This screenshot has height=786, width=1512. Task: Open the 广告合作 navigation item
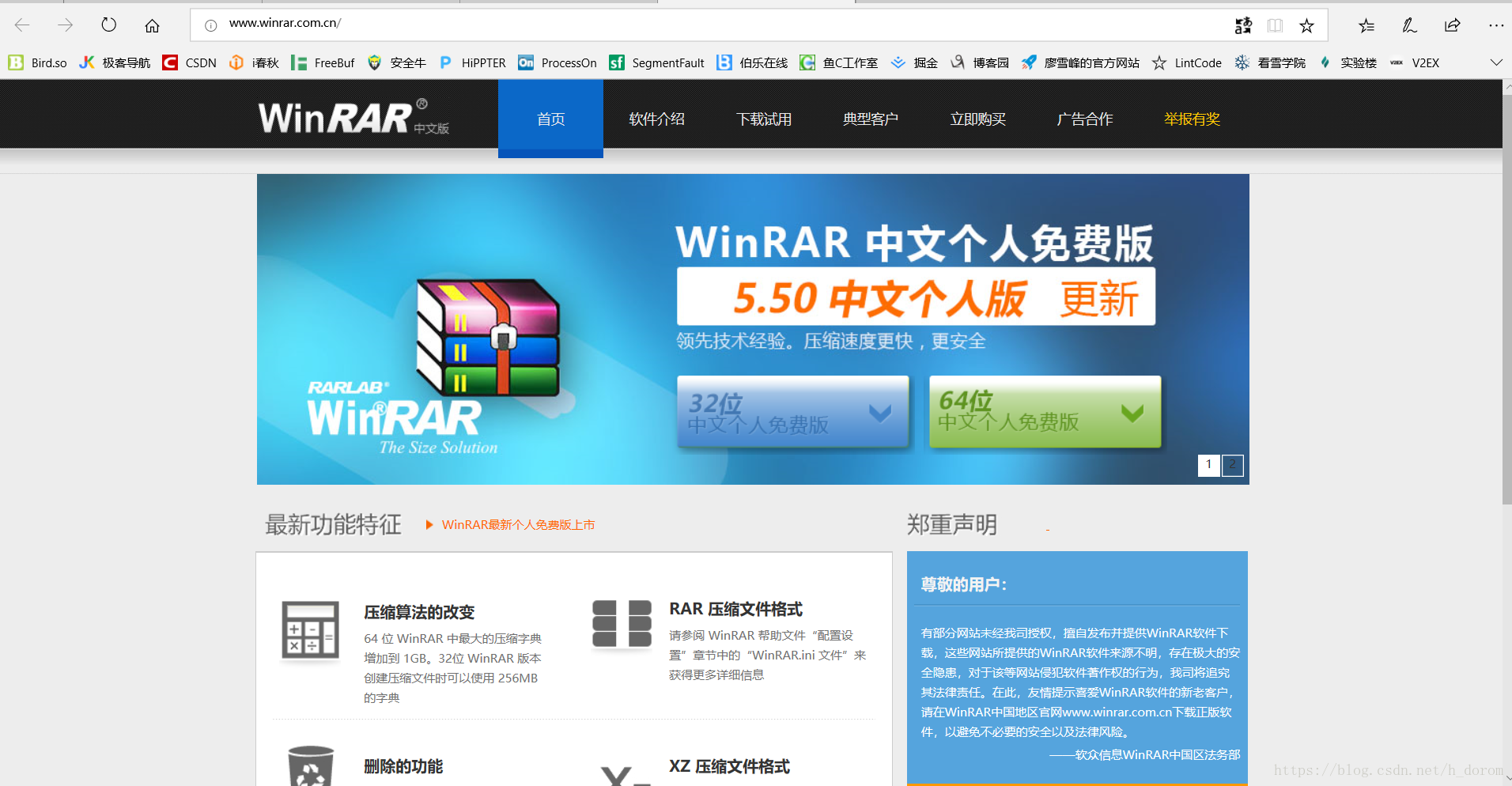tap(1085, 119)
